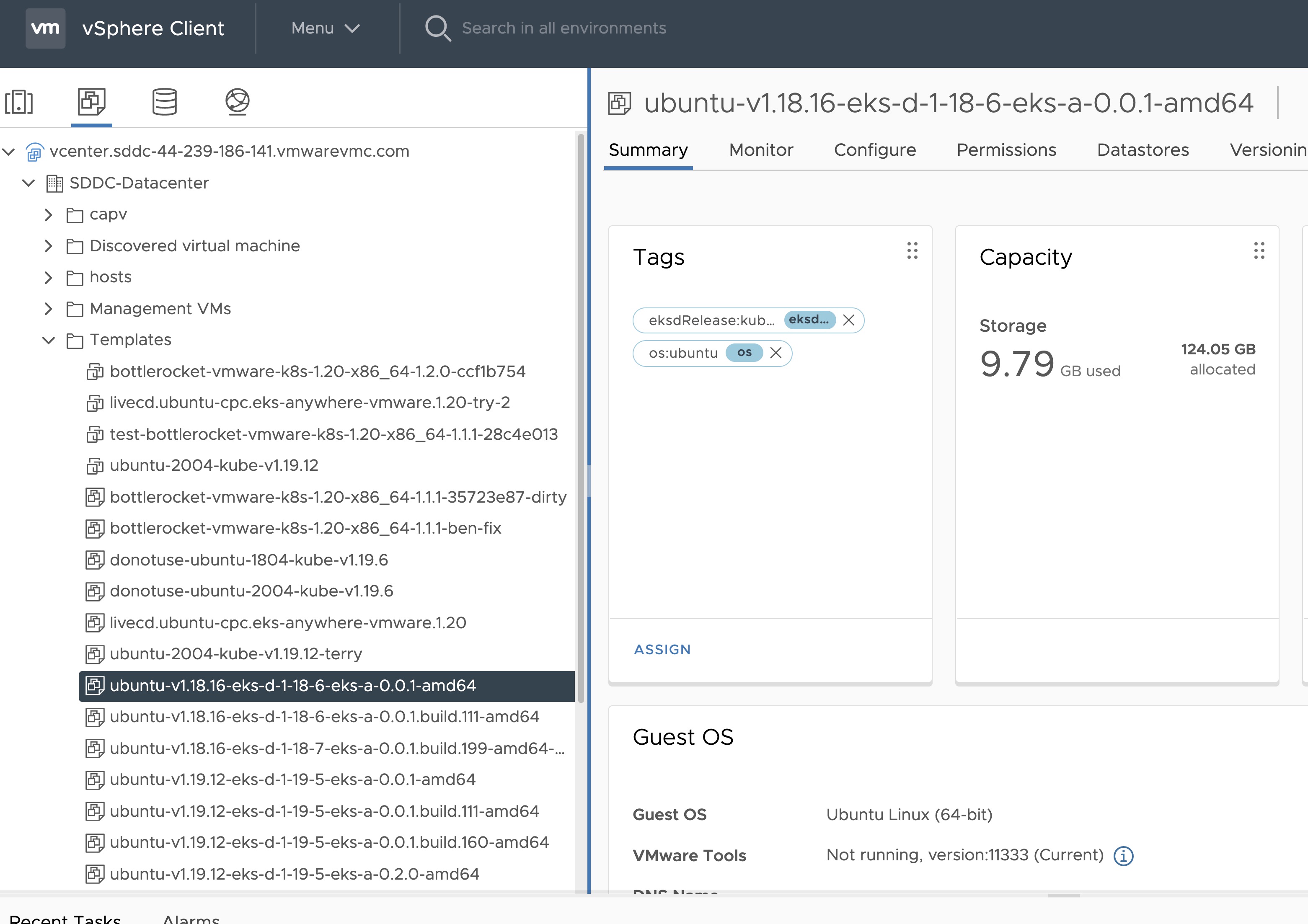This screenshot has width=1308, height=924.
Task: Collapse the Templates folder
Action: pyautogui.click(x=49, y=340)
